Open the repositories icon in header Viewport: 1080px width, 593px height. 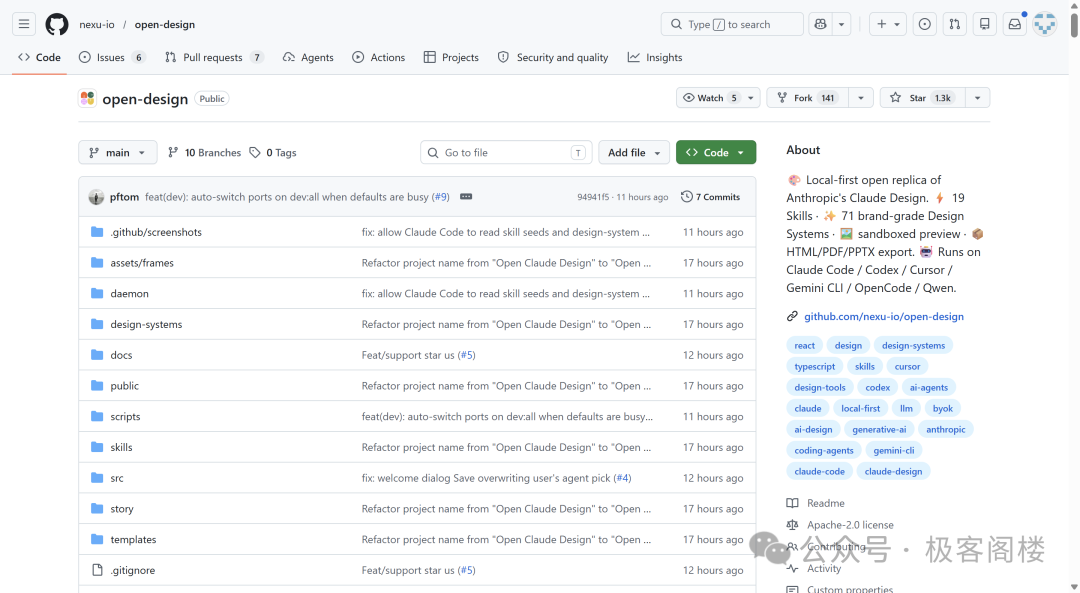pyautogui.click(x=985, y=24)
